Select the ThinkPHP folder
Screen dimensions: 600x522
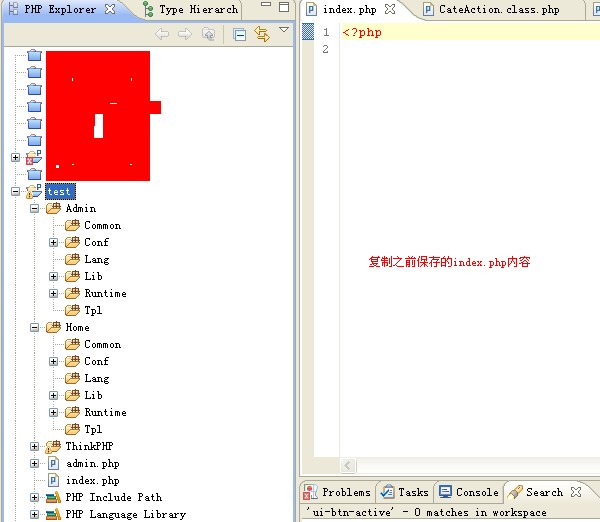point(89,446)
